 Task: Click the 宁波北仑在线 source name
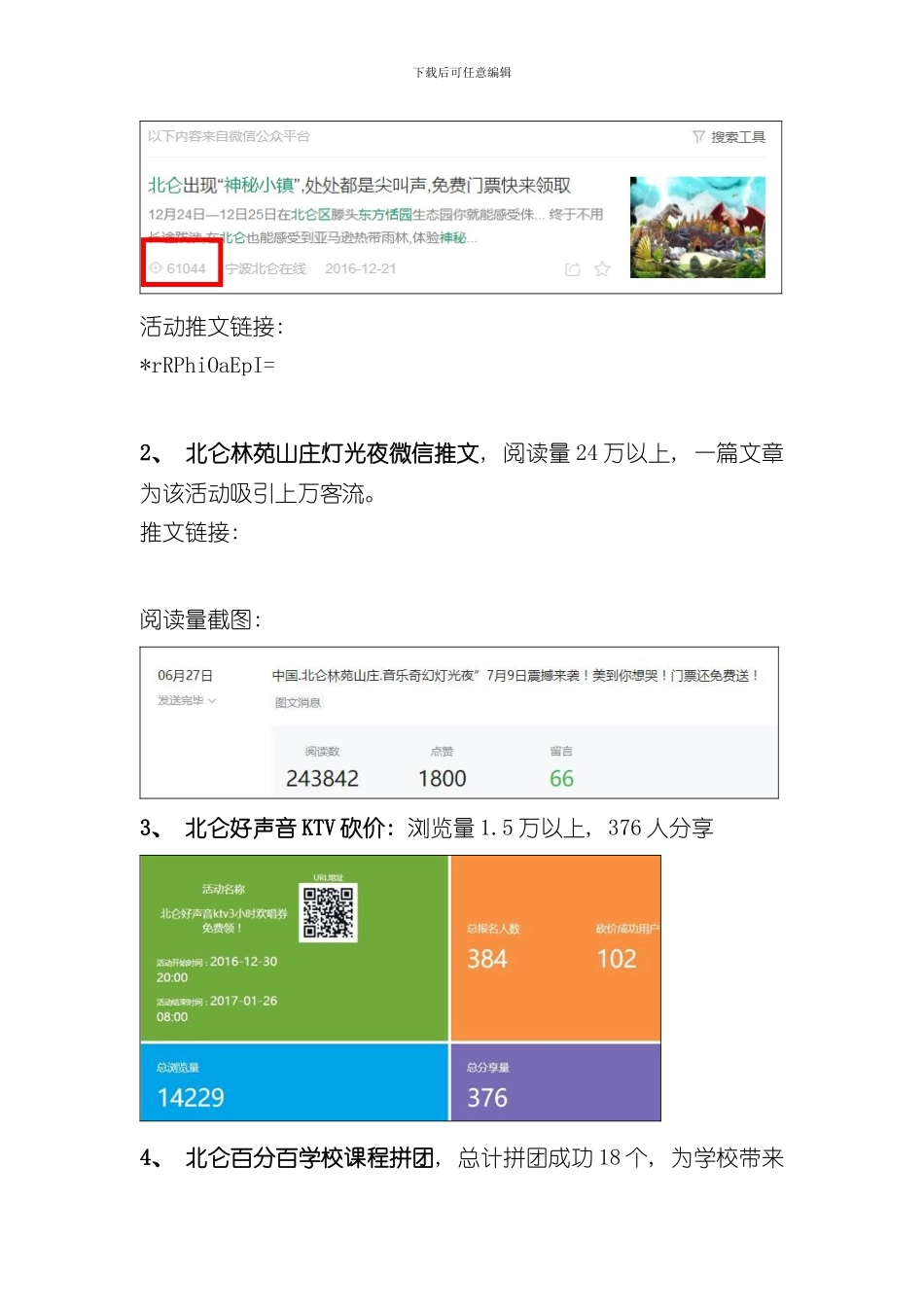[x=266, y=268]
